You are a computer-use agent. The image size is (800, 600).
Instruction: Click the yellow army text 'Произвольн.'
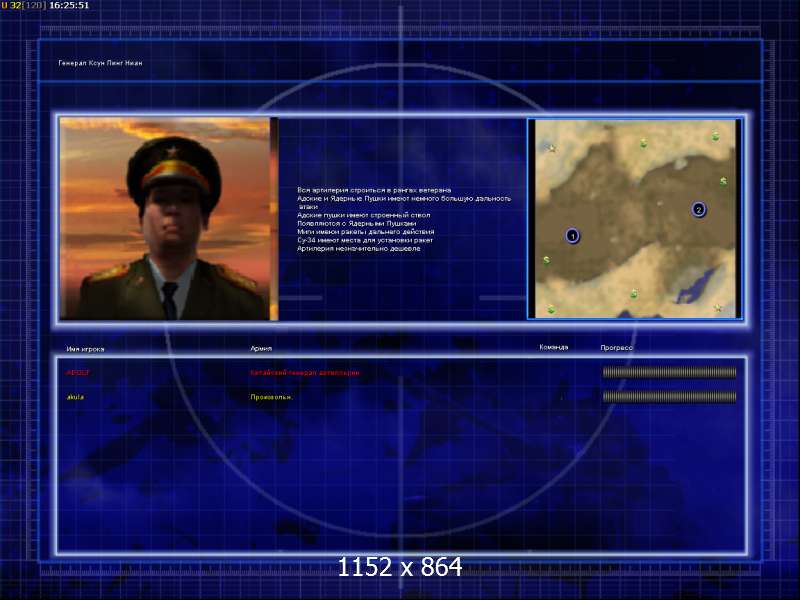click(x=271, y=397)
